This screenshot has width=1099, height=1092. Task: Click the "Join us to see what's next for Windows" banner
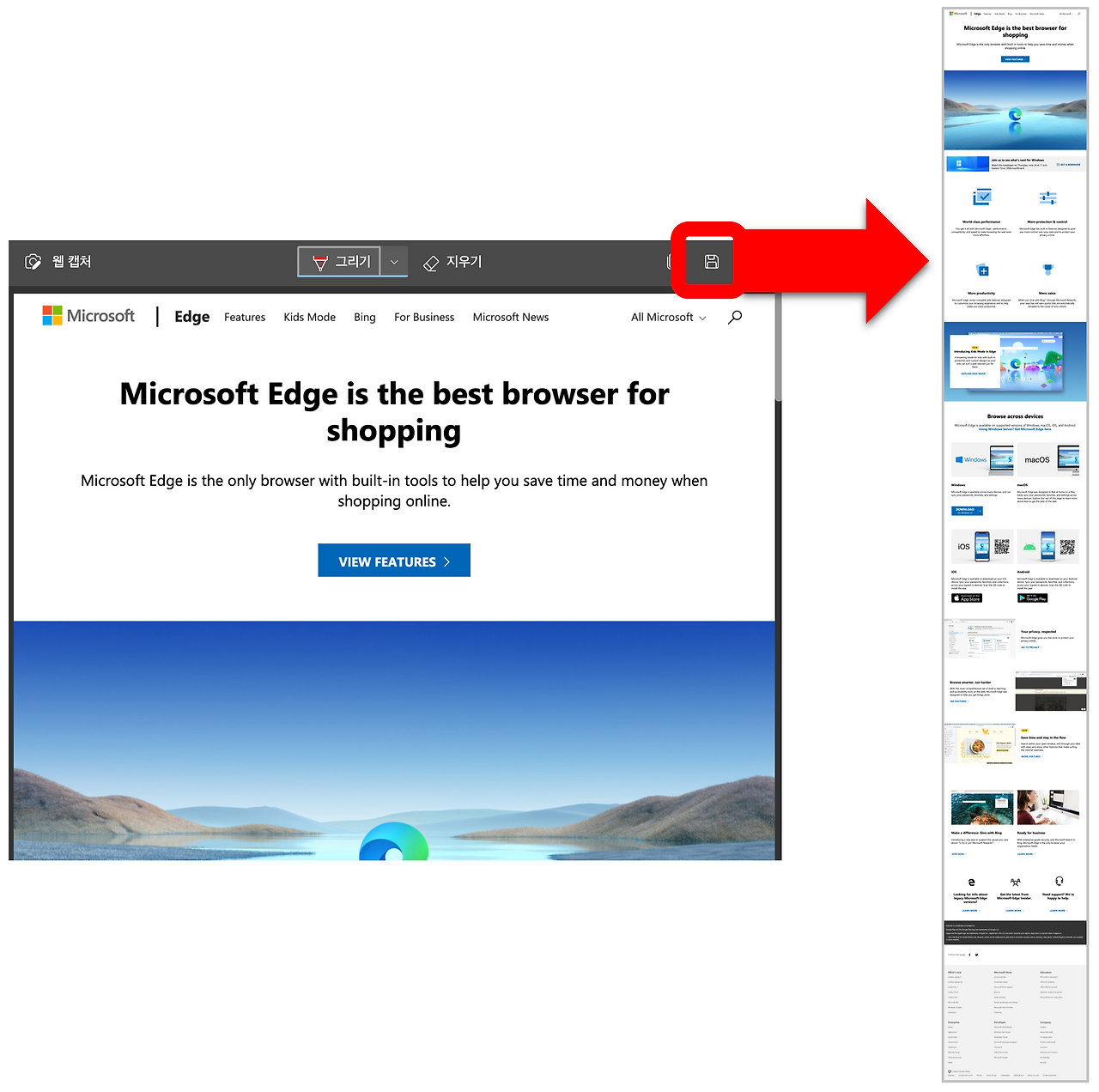tap(1015, 163)
